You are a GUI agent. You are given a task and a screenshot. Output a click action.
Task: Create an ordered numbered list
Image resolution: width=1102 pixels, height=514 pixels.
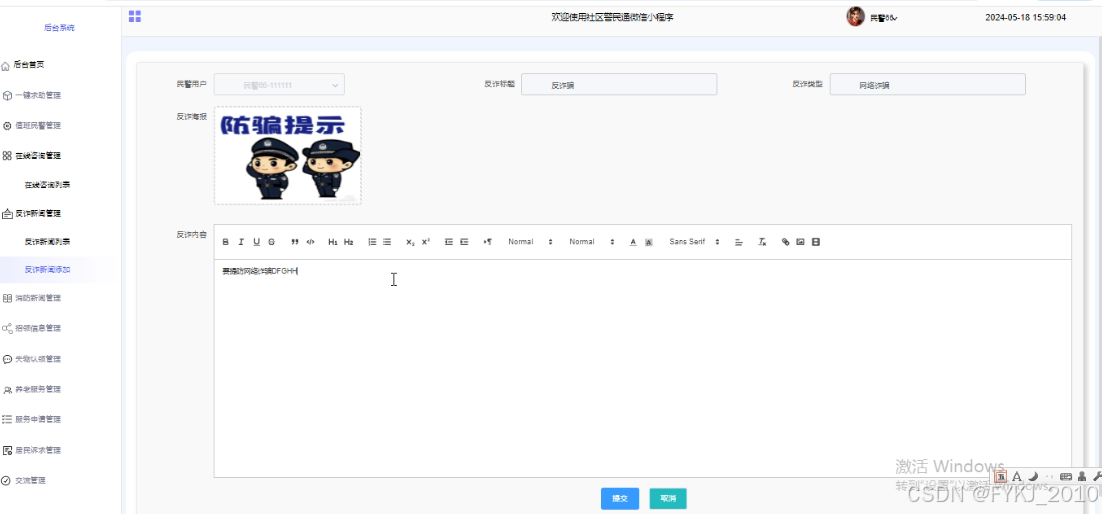[372, 242]
